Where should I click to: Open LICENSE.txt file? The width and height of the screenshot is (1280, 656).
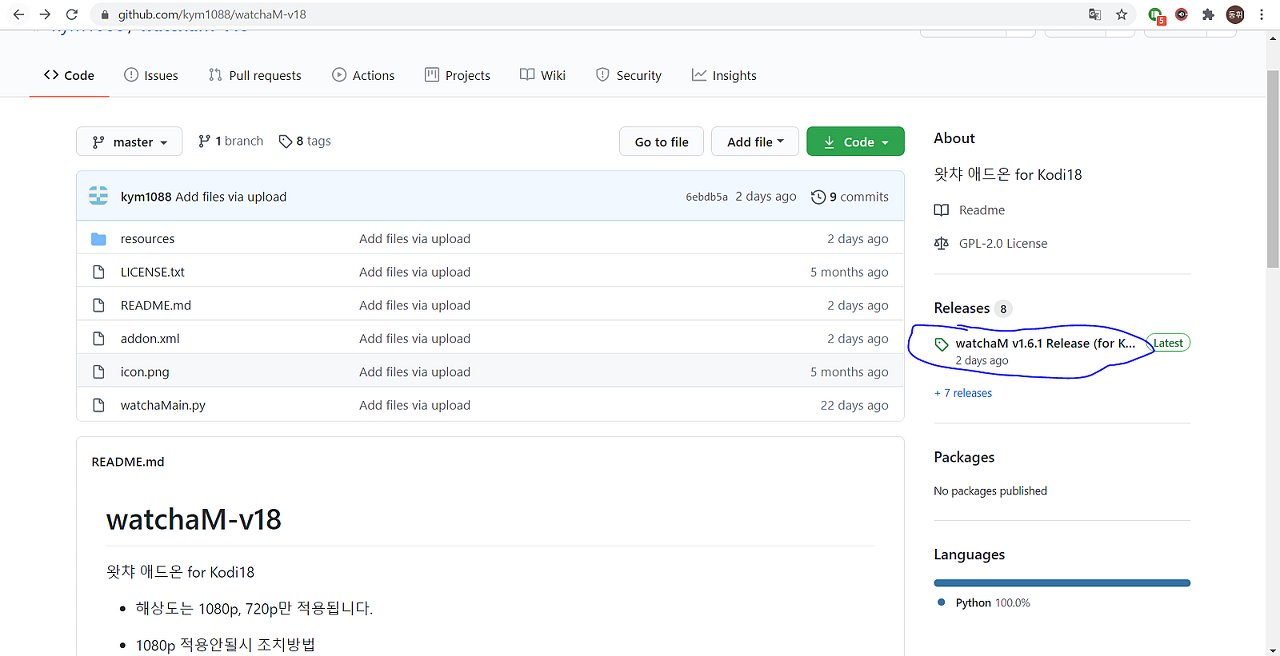pos(152,272)
